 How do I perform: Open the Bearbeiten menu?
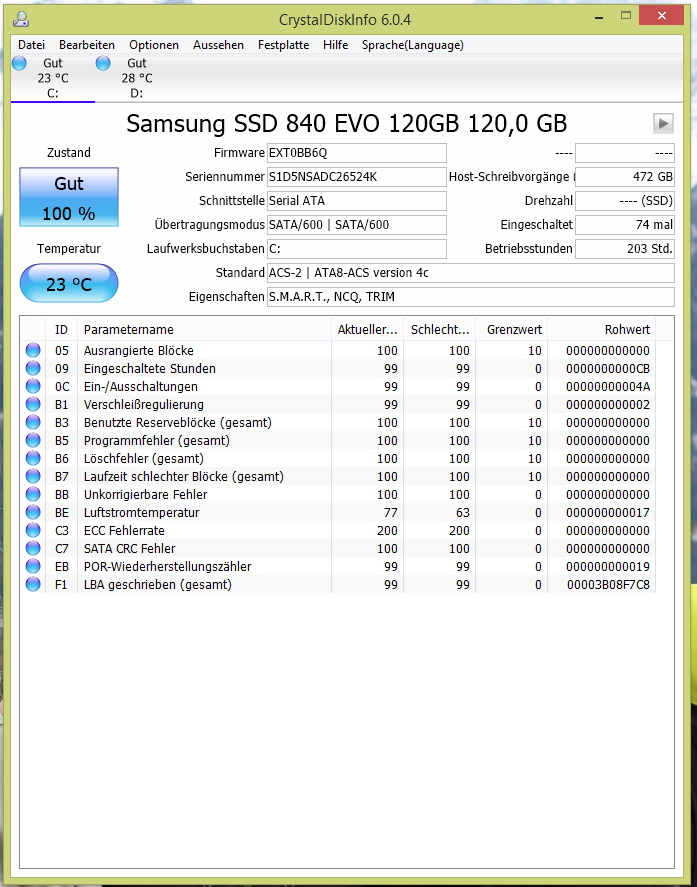[87, 45]
